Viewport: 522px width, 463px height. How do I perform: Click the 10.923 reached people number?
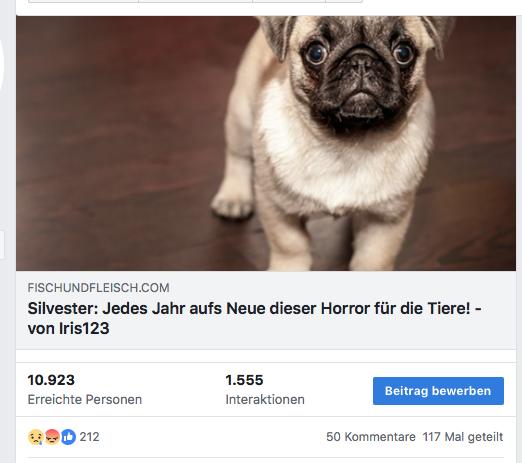tap(51, 380)
